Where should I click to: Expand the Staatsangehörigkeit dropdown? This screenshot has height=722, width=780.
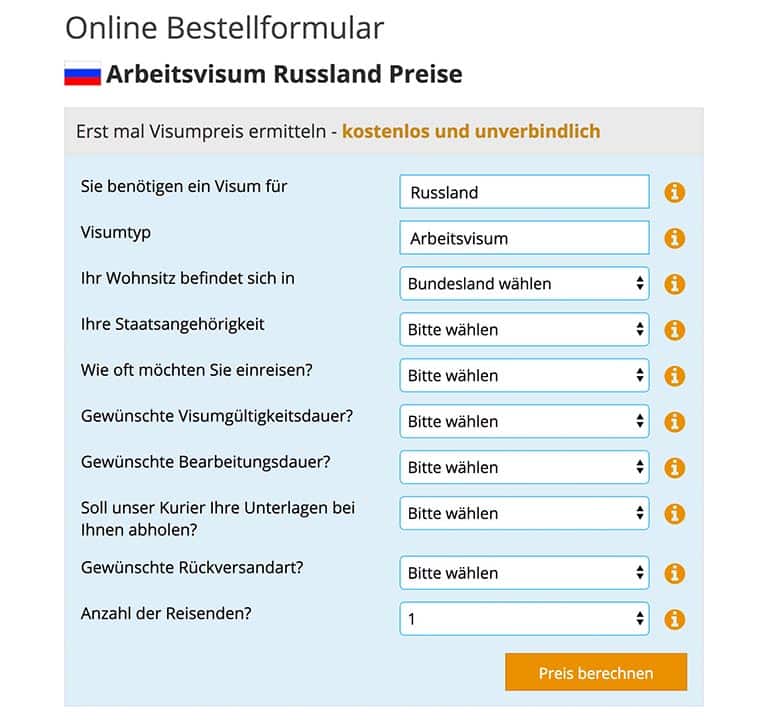coord(524,329)
